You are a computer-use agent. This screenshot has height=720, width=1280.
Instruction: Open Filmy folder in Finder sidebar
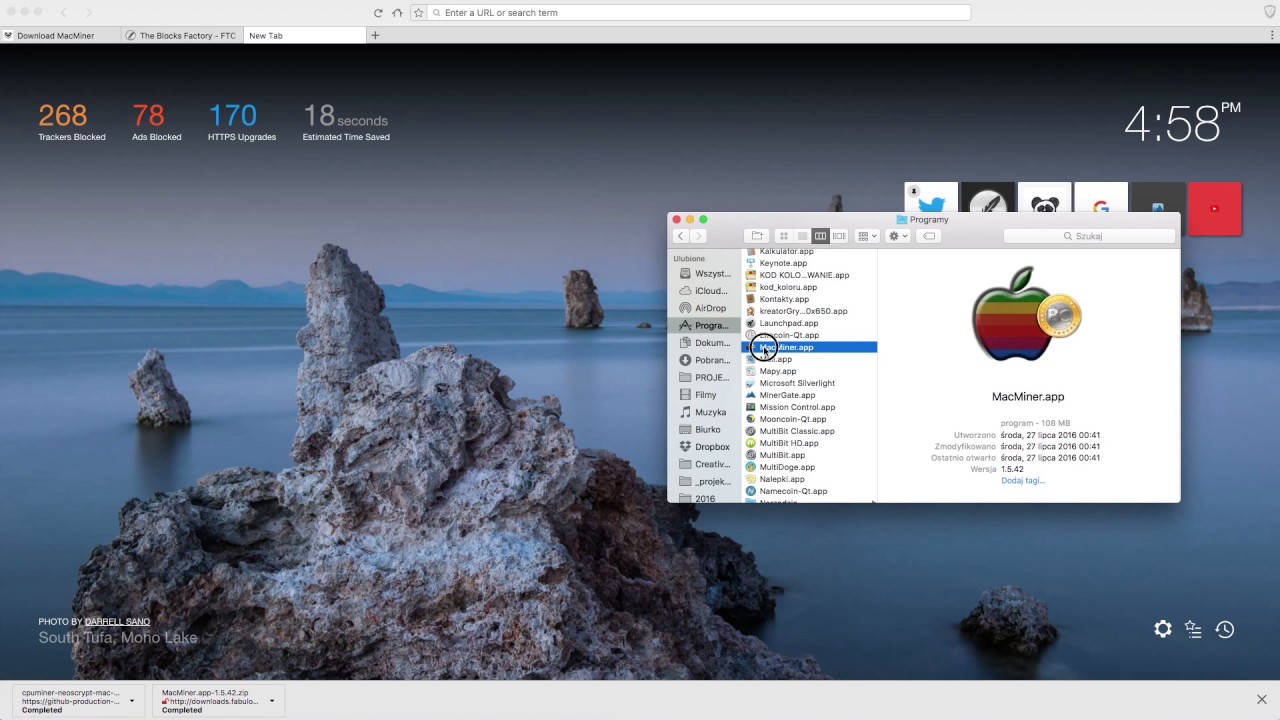coord(705,395)
